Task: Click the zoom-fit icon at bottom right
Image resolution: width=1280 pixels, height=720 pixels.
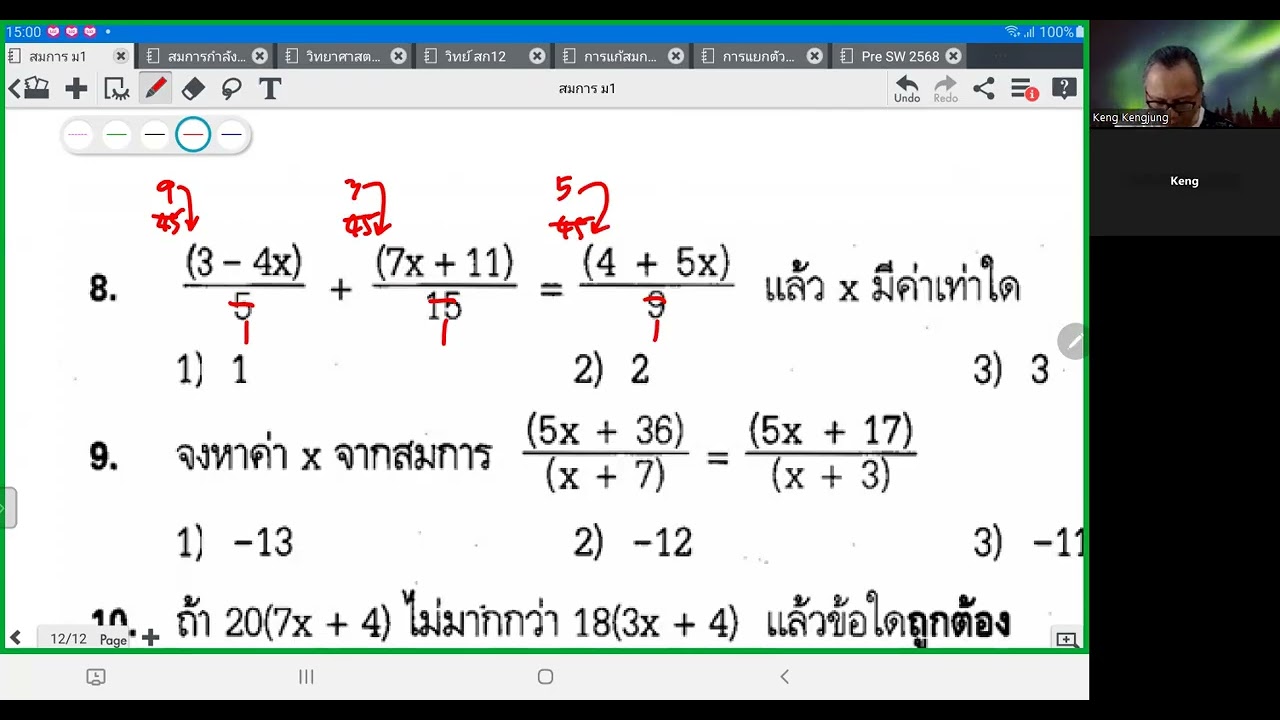Action: [1066, 639]
